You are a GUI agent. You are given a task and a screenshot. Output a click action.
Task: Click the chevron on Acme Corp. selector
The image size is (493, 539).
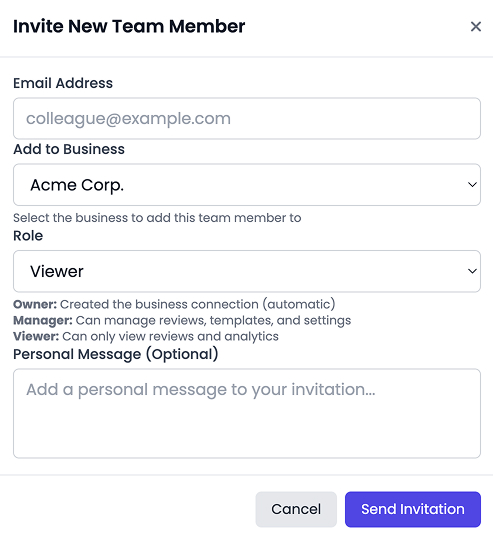pos(472,185)
